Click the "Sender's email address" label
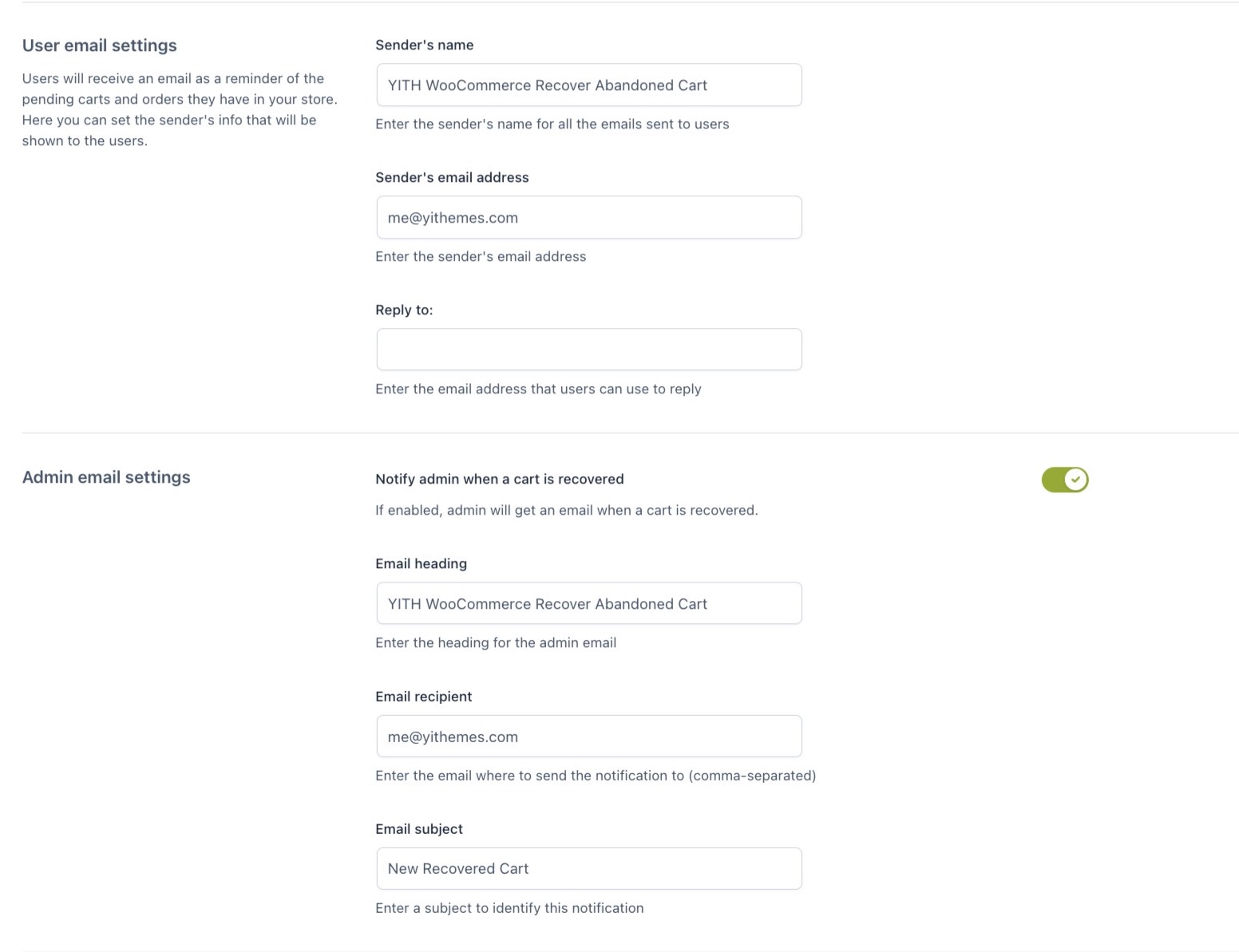1239x952 pixels. click(x=452, y=178)
